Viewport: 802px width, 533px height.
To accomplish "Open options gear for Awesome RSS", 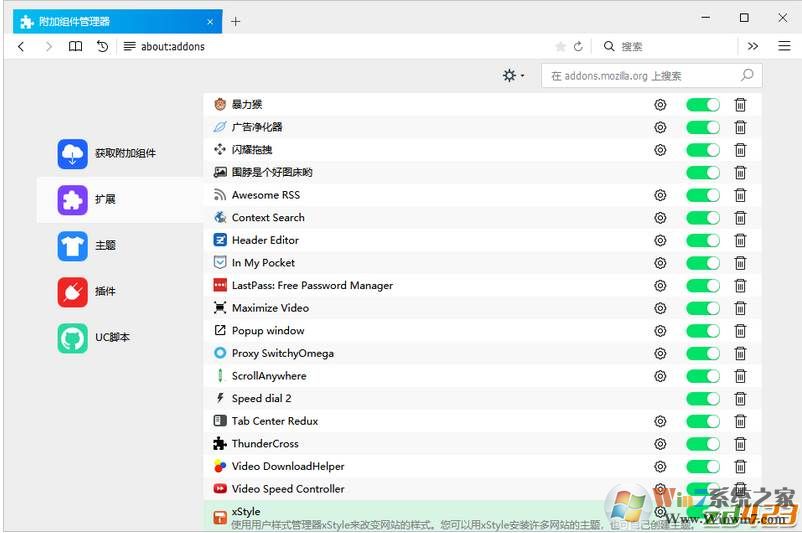I will (660, 195).
